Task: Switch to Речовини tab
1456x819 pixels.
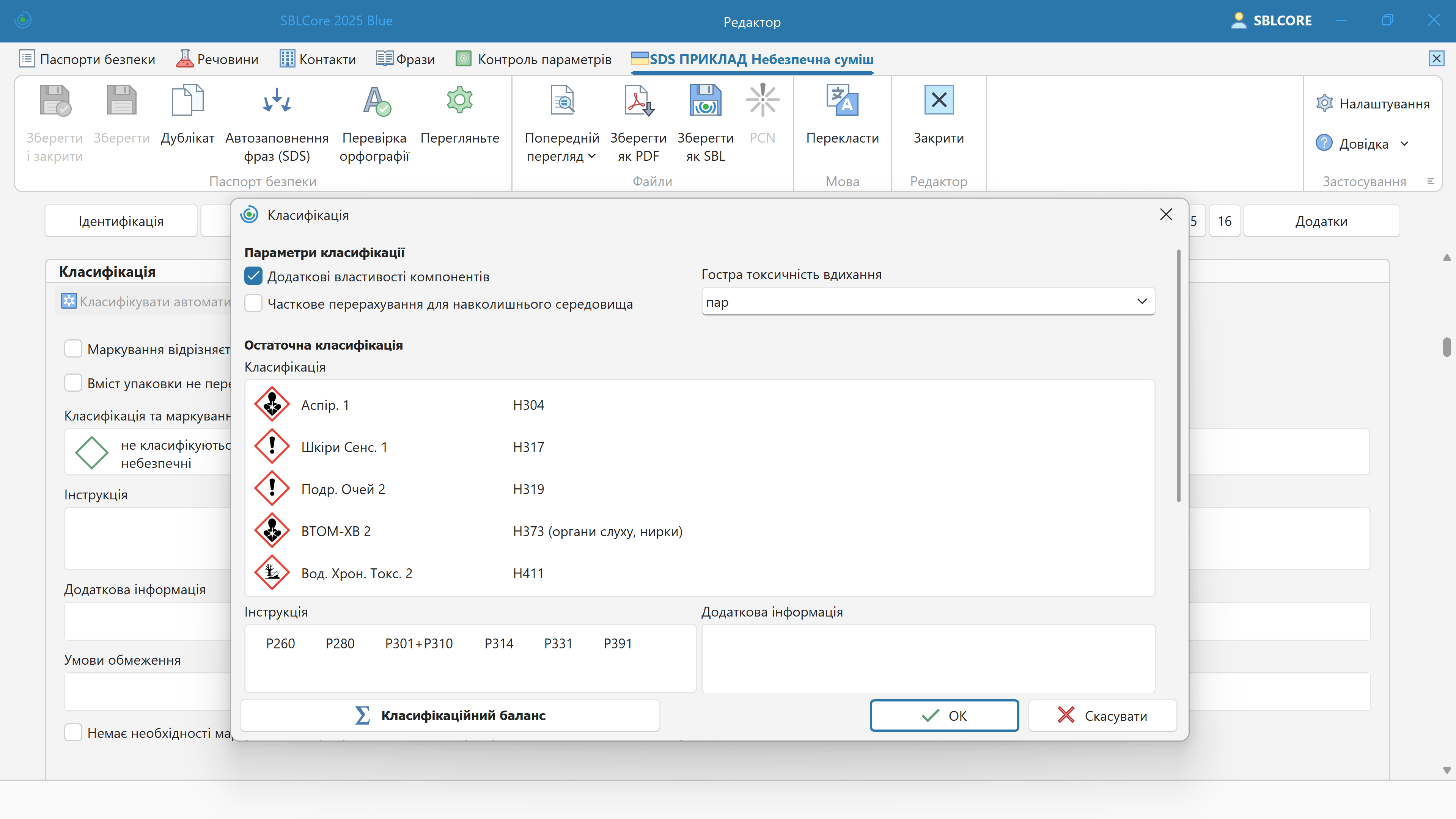Action: [x=217, y=59]
